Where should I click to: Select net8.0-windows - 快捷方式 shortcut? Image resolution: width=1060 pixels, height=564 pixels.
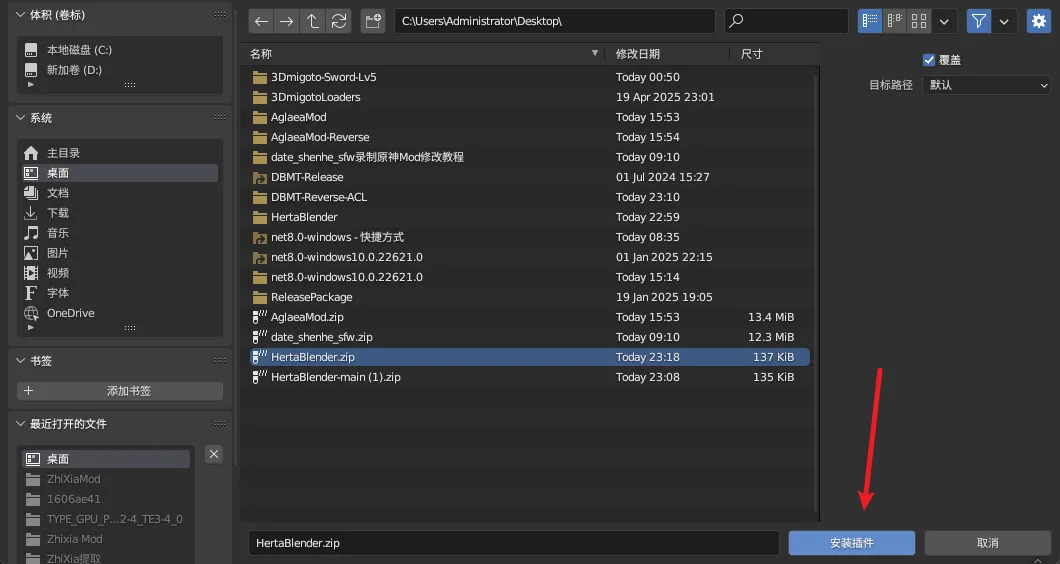pyautogui.click(x=529, y=237)
